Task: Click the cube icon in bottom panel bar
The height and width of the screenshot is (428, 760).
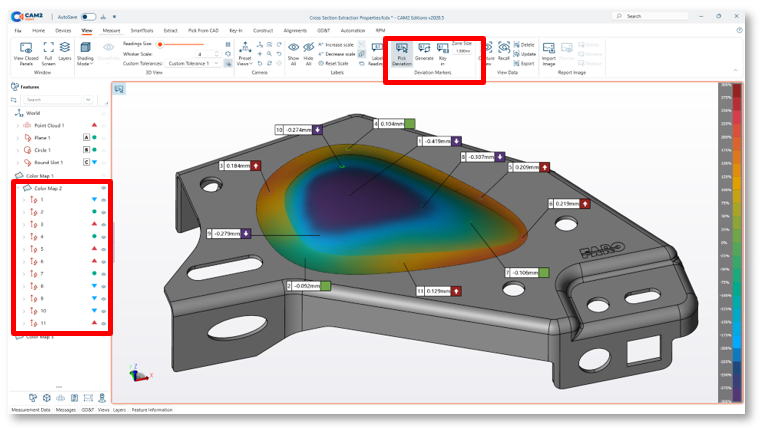Action: [47, 398]
